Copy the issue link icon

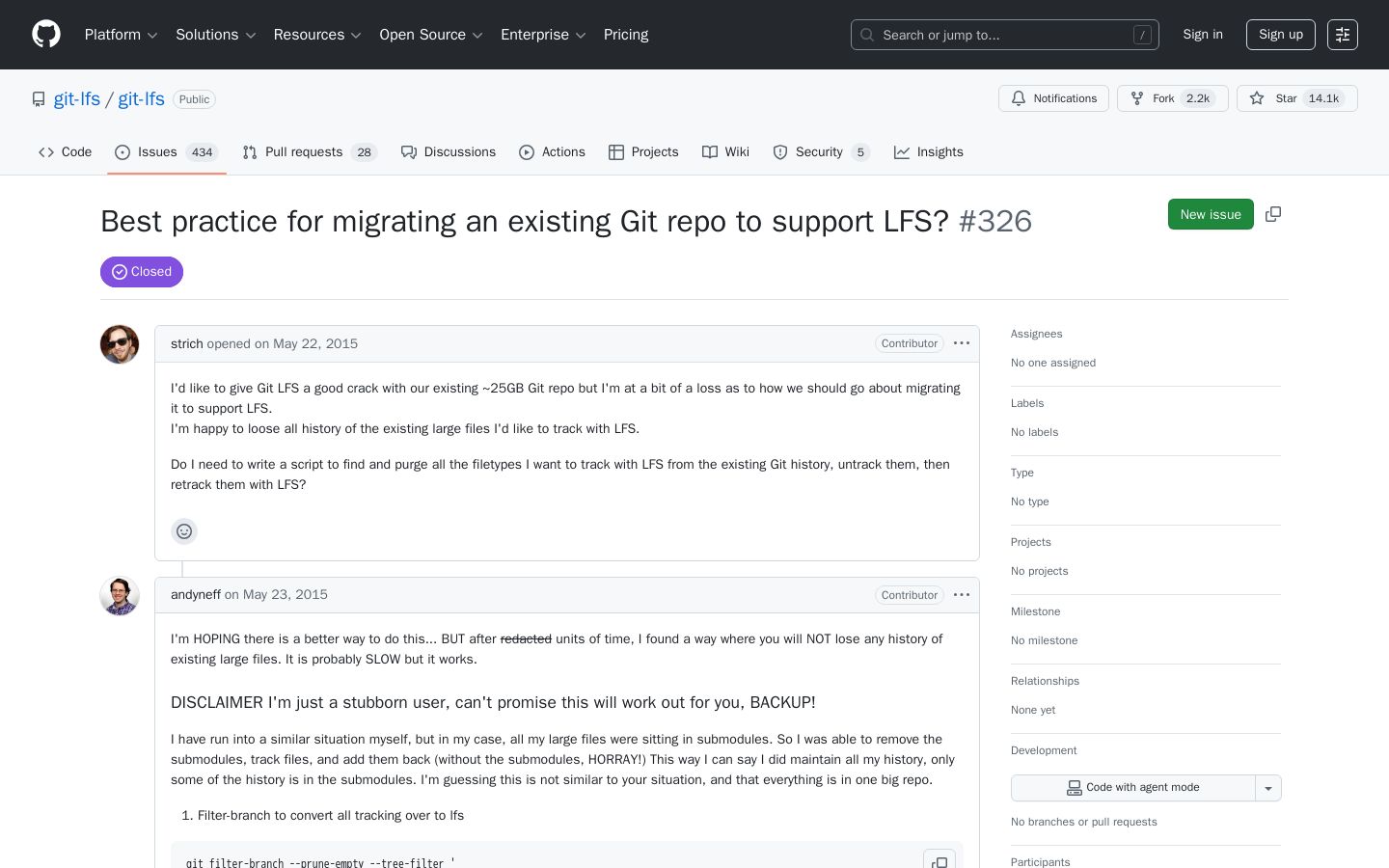pos(1273,214)
